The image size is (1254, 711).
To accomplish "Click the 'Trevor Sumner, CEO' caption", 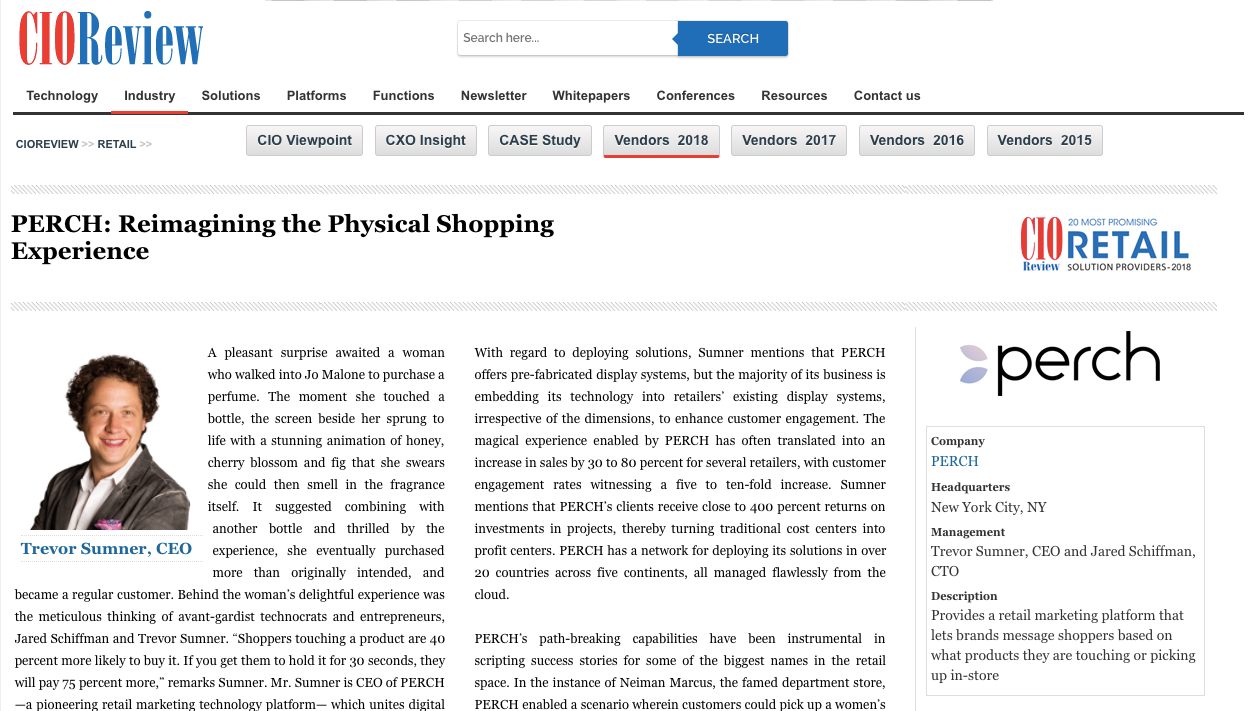I will (106, 549).
